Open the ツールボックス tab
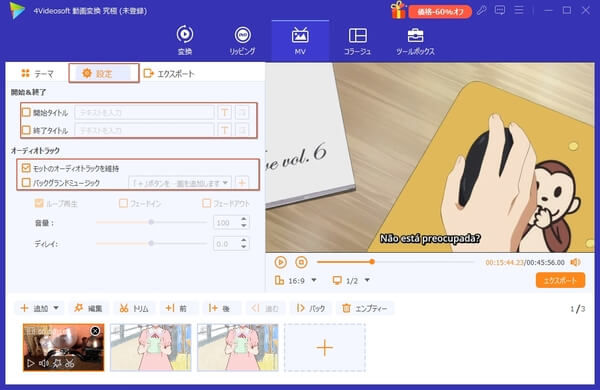Viewport: 600px width, 390px height. coord(415,40)
